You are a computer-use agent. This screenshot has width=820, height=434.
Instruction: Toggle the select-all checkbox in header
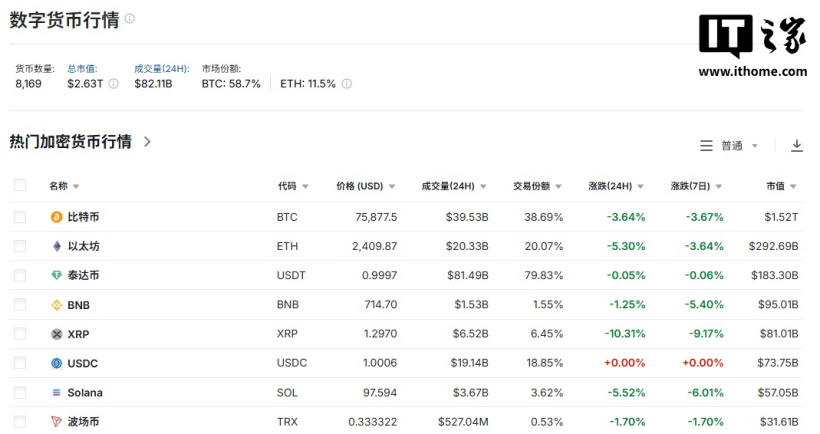click(x=20, y=185)
